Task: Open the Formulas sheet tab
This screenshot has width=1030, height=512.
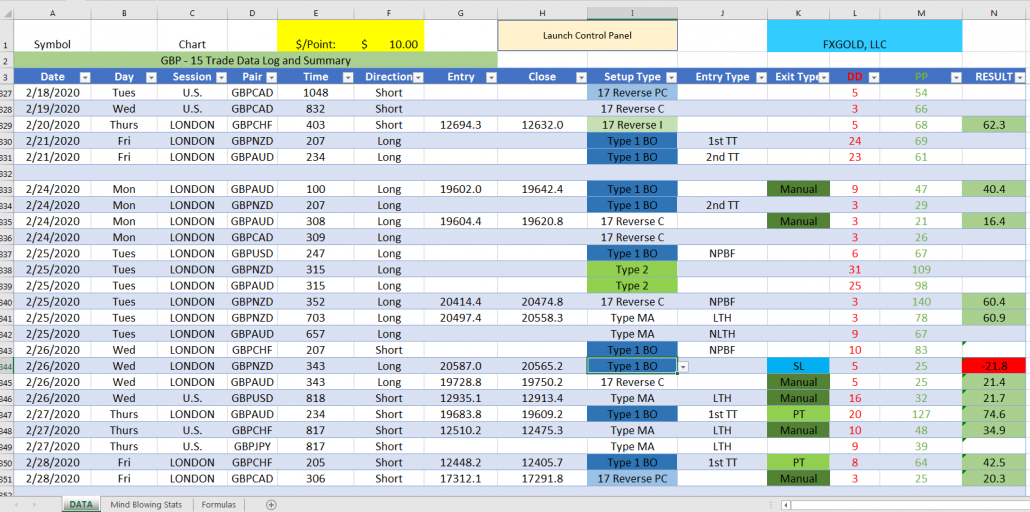Action: pyautogui.click(x=219, y=505)
